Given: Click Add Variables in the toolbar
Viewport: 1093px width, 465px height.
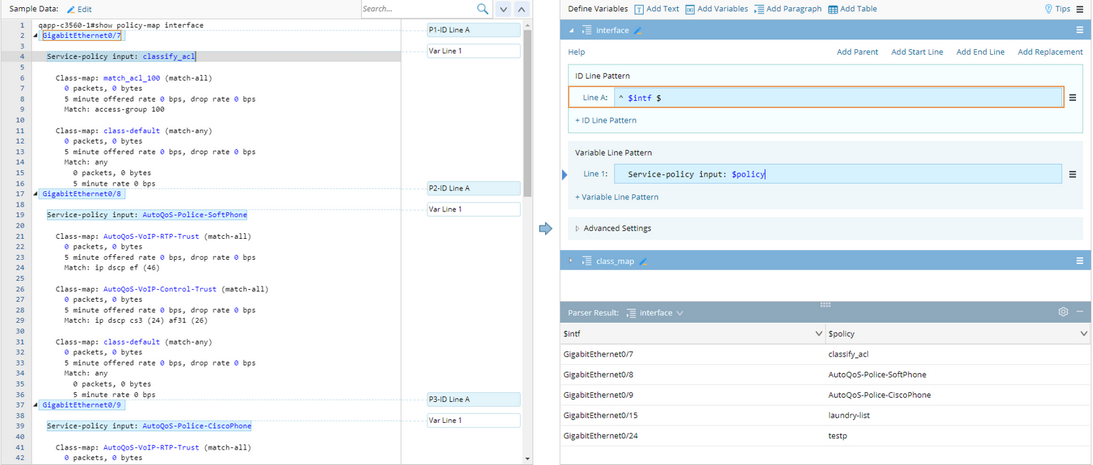Looking at the screenshot, I should pyautogui.click(x=716, y=9).
